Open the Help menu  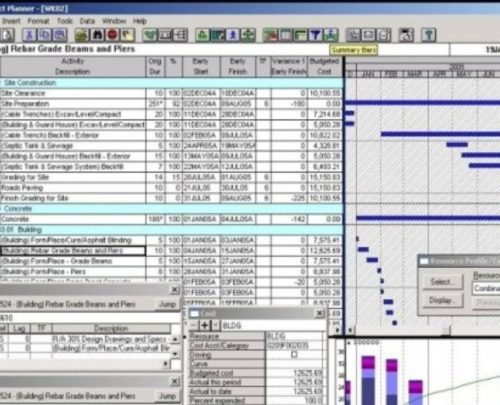[140, 21]
